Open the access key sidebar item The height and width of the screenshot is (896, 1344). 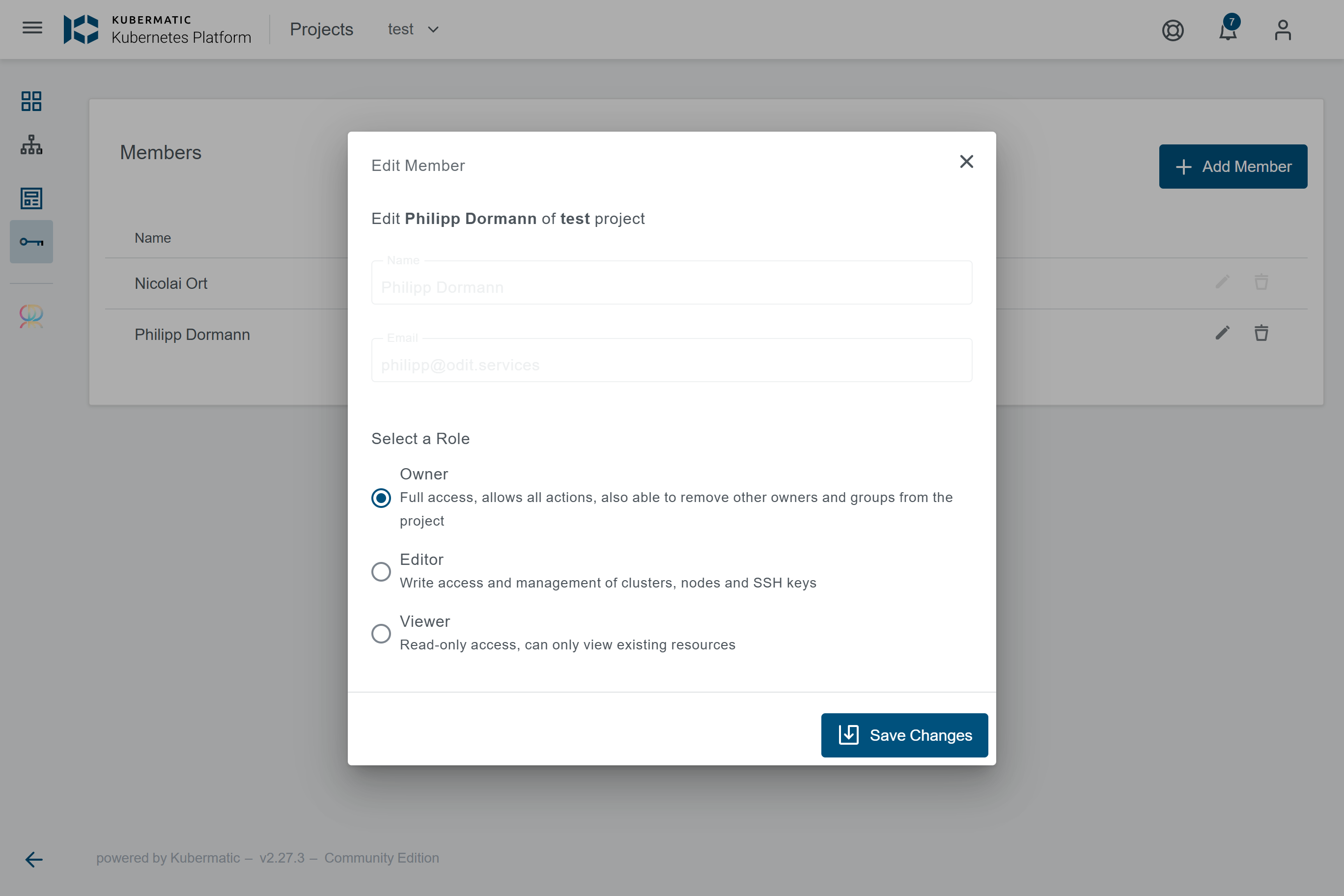(31, 242)
